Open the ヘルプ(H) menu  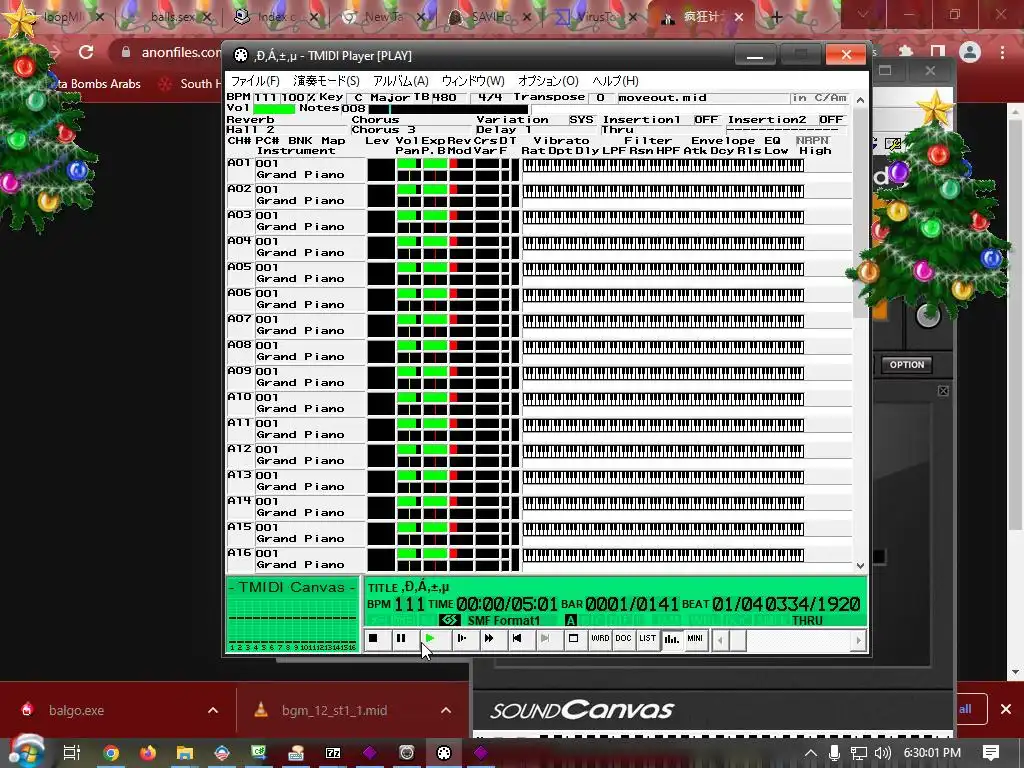[615, 81]
